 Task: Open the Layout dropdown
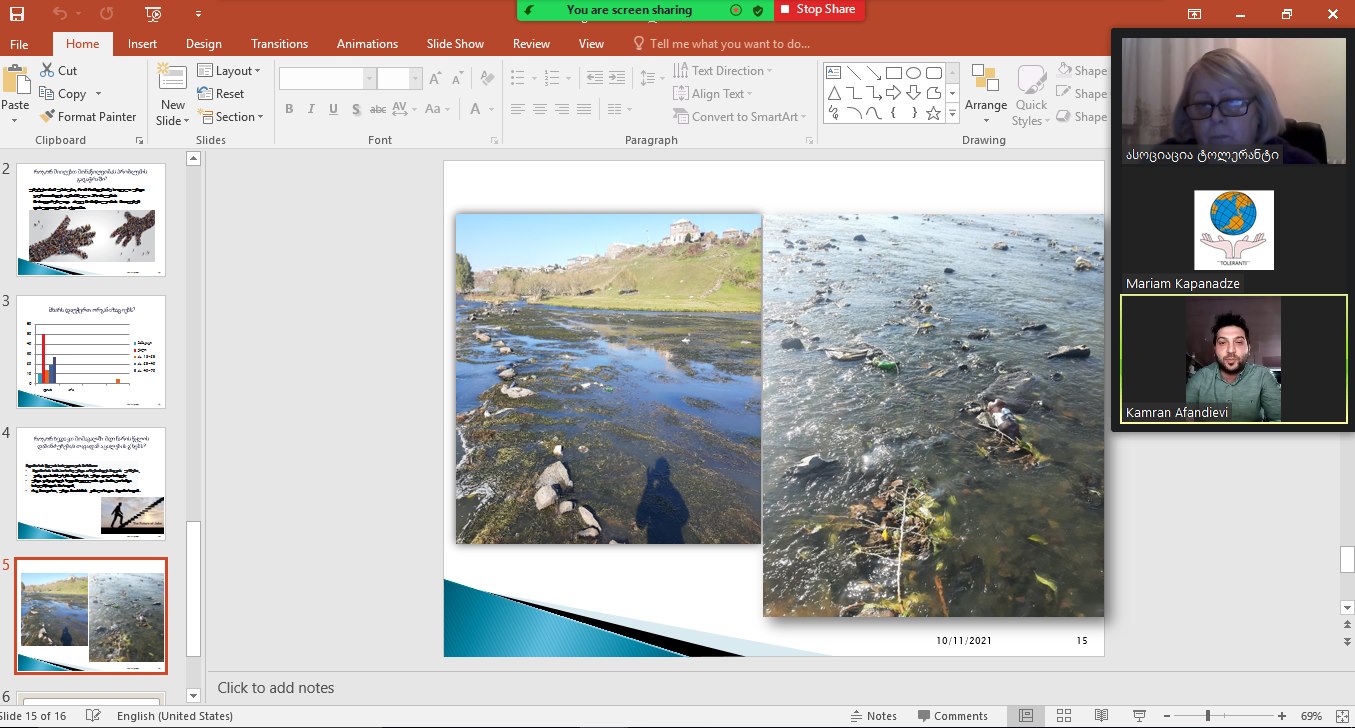(229, 71)
